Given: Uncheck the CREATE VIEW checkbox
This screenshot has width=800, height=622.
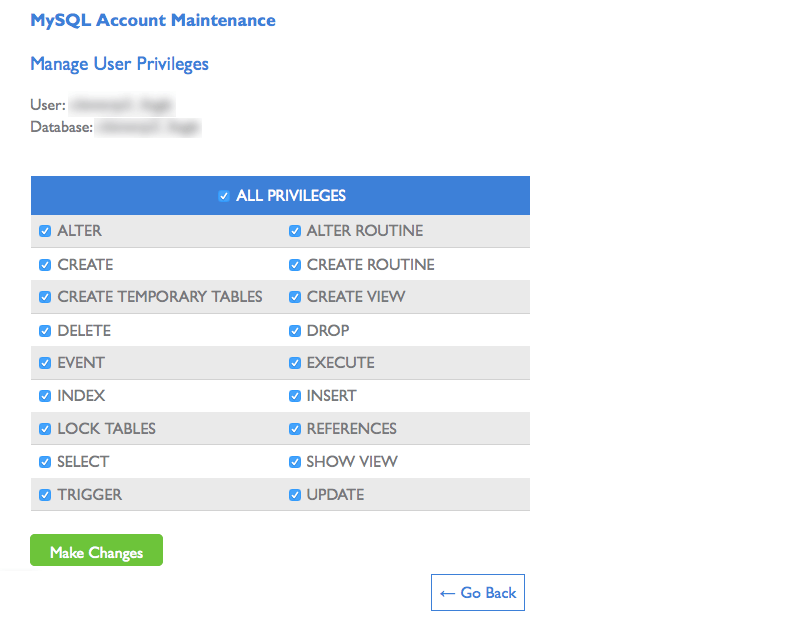Looking at the screenshot, I should click(x=295, y=297).
